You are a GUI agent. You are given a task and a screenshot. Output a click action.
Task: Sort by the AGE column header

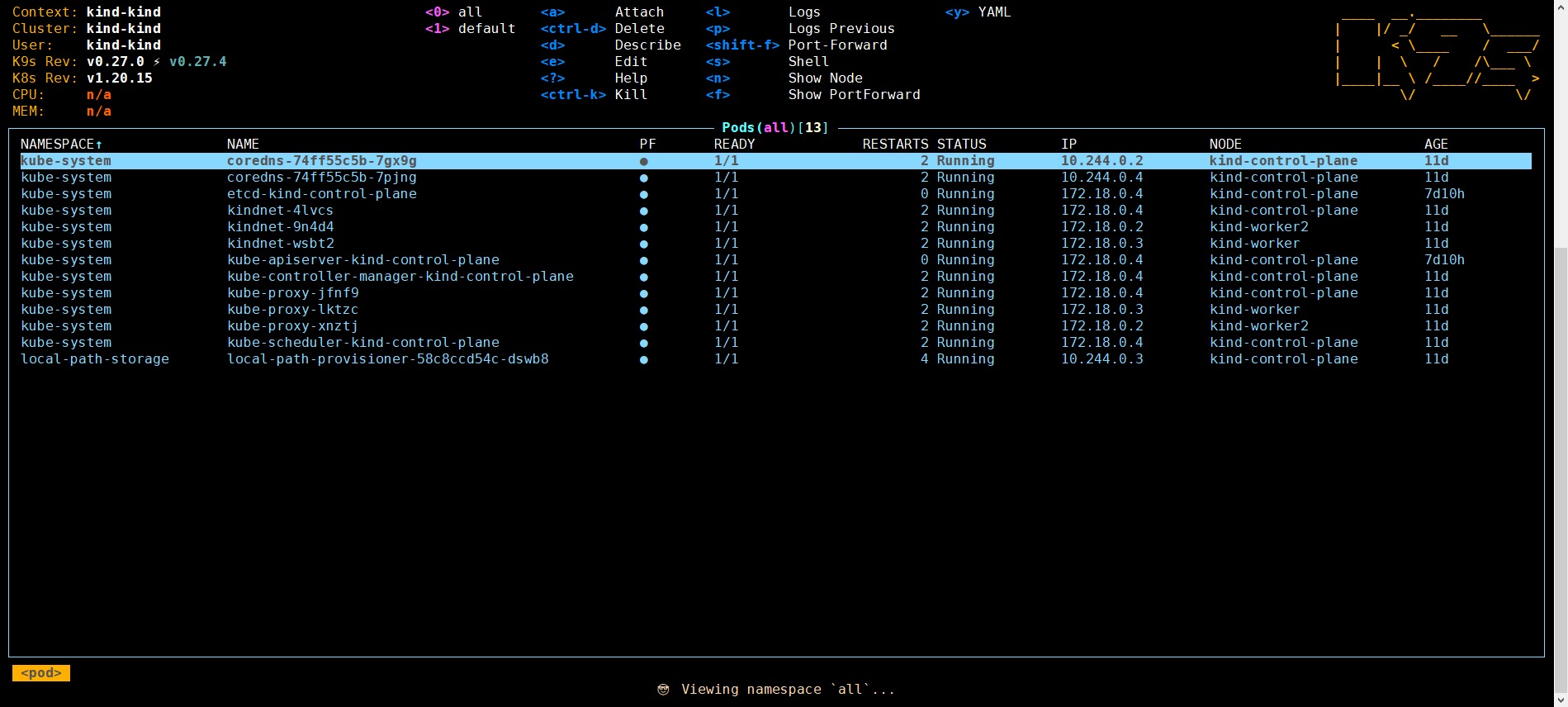[1436, 145]
